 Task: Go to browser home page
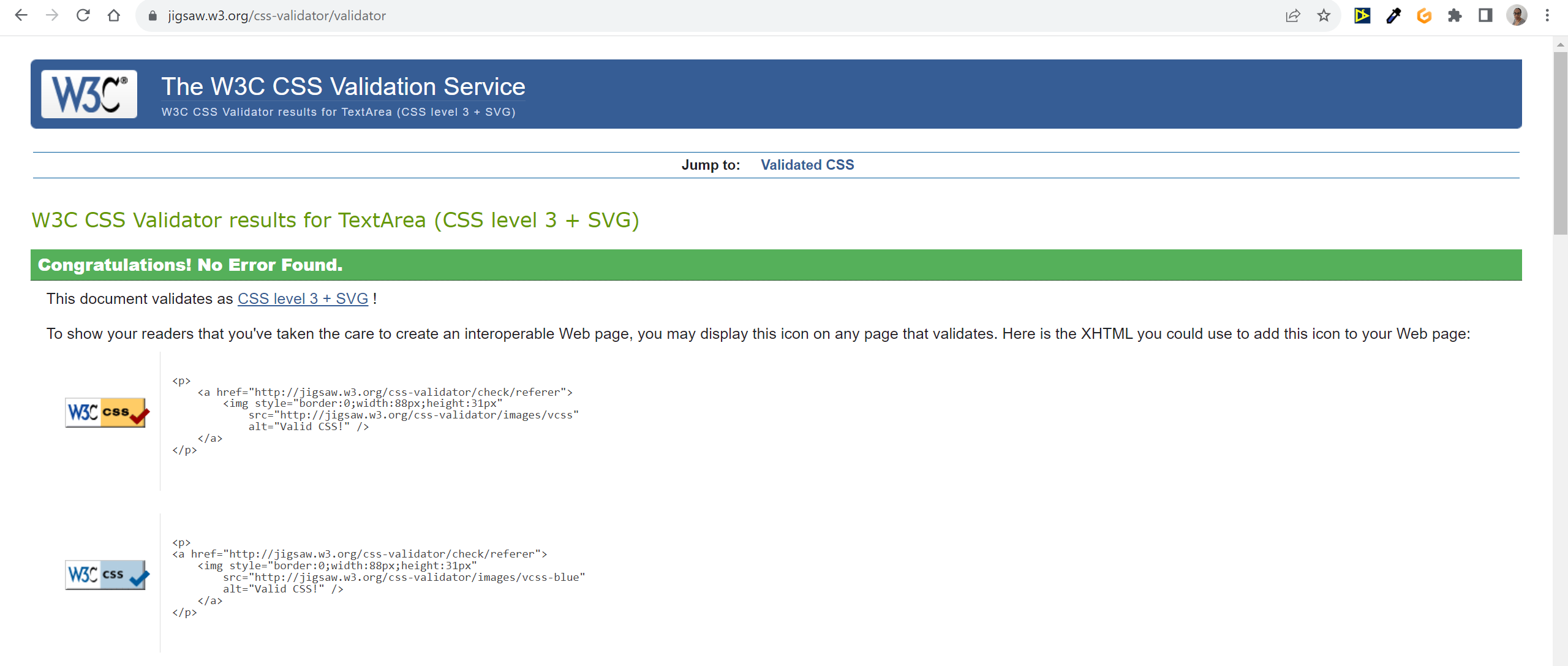point(114,15)
